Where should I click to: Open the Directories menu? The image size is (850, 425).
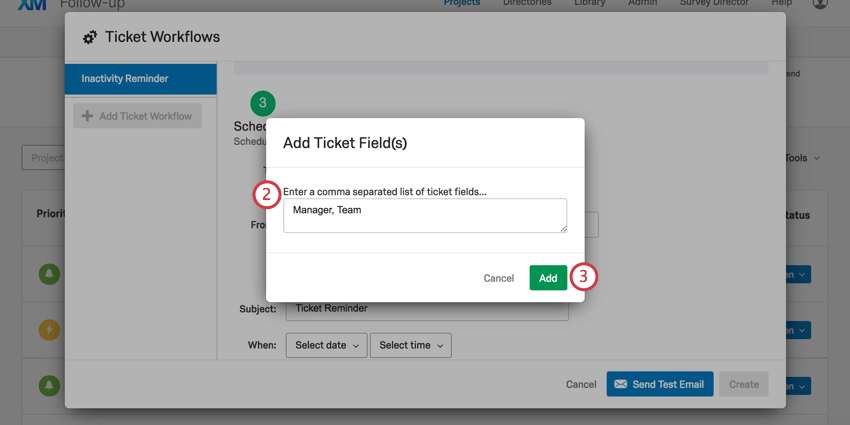click(x=527, y=3)
